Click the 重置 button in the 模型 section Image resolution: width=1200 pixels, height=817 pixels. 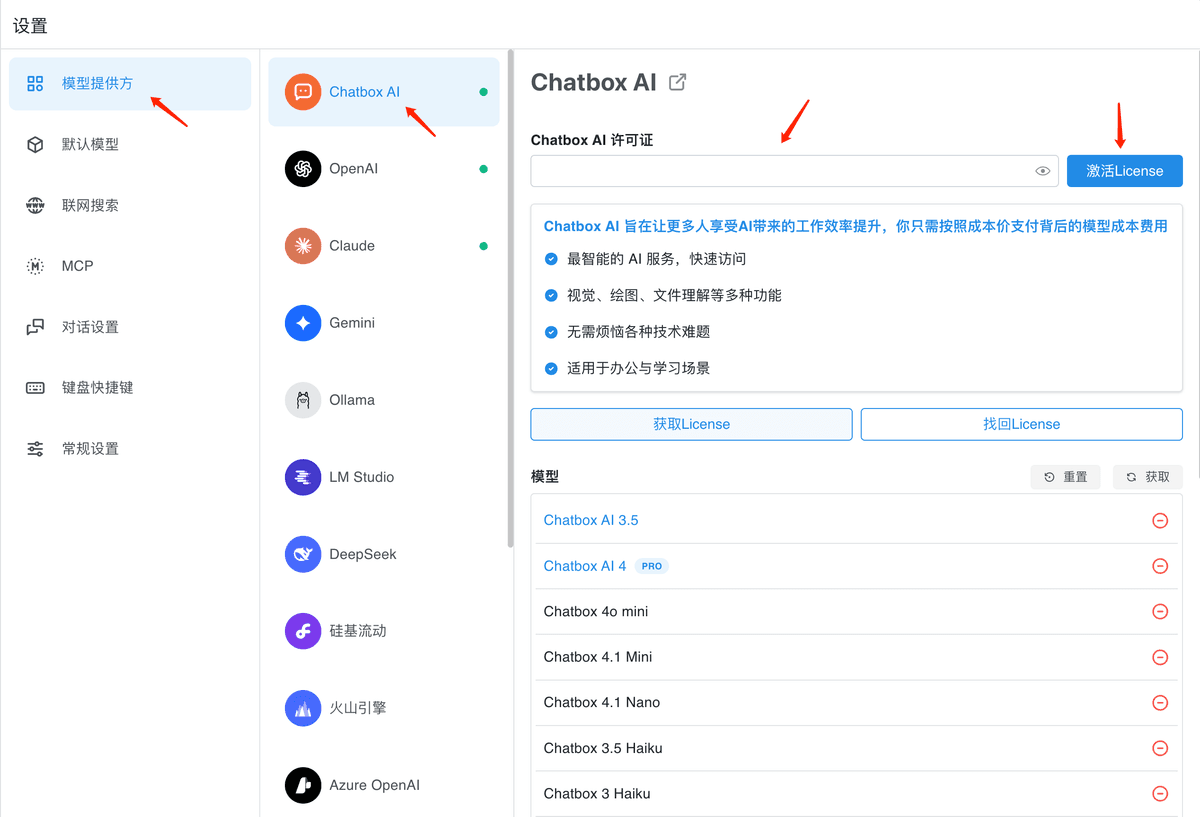pos(1065,477)
